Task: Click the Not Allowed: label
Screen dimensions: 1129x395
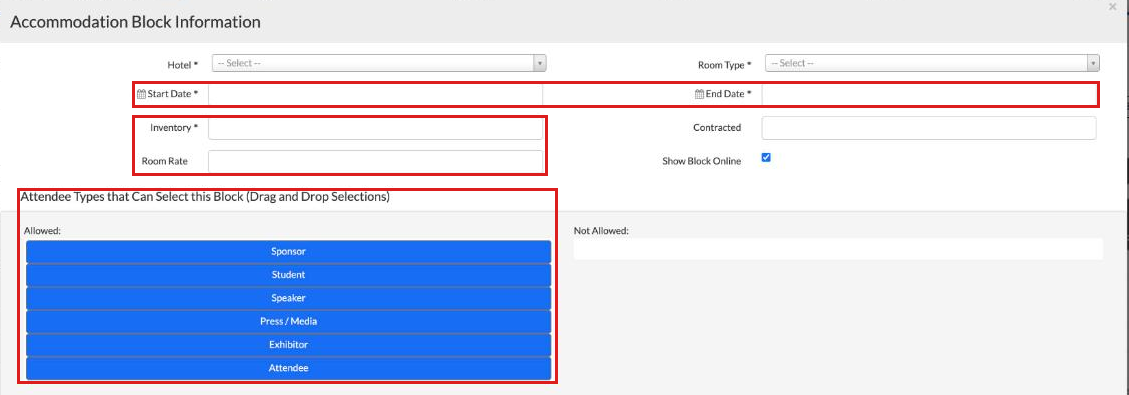Action: (x=601, y=231)
